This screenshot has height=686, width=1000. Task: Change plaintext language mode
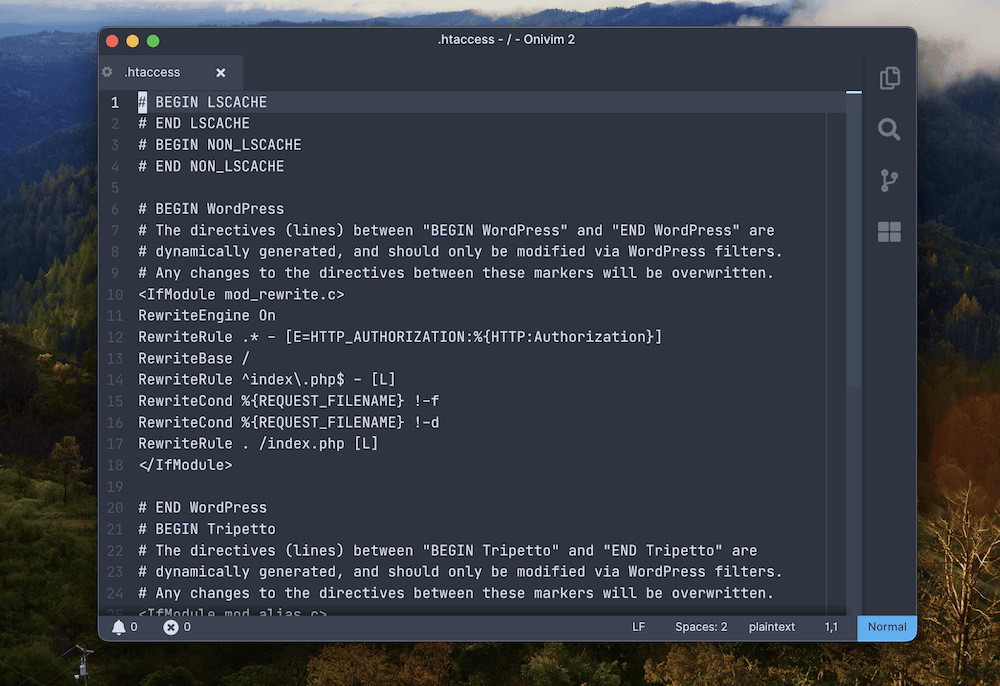(x=772, y=627)
